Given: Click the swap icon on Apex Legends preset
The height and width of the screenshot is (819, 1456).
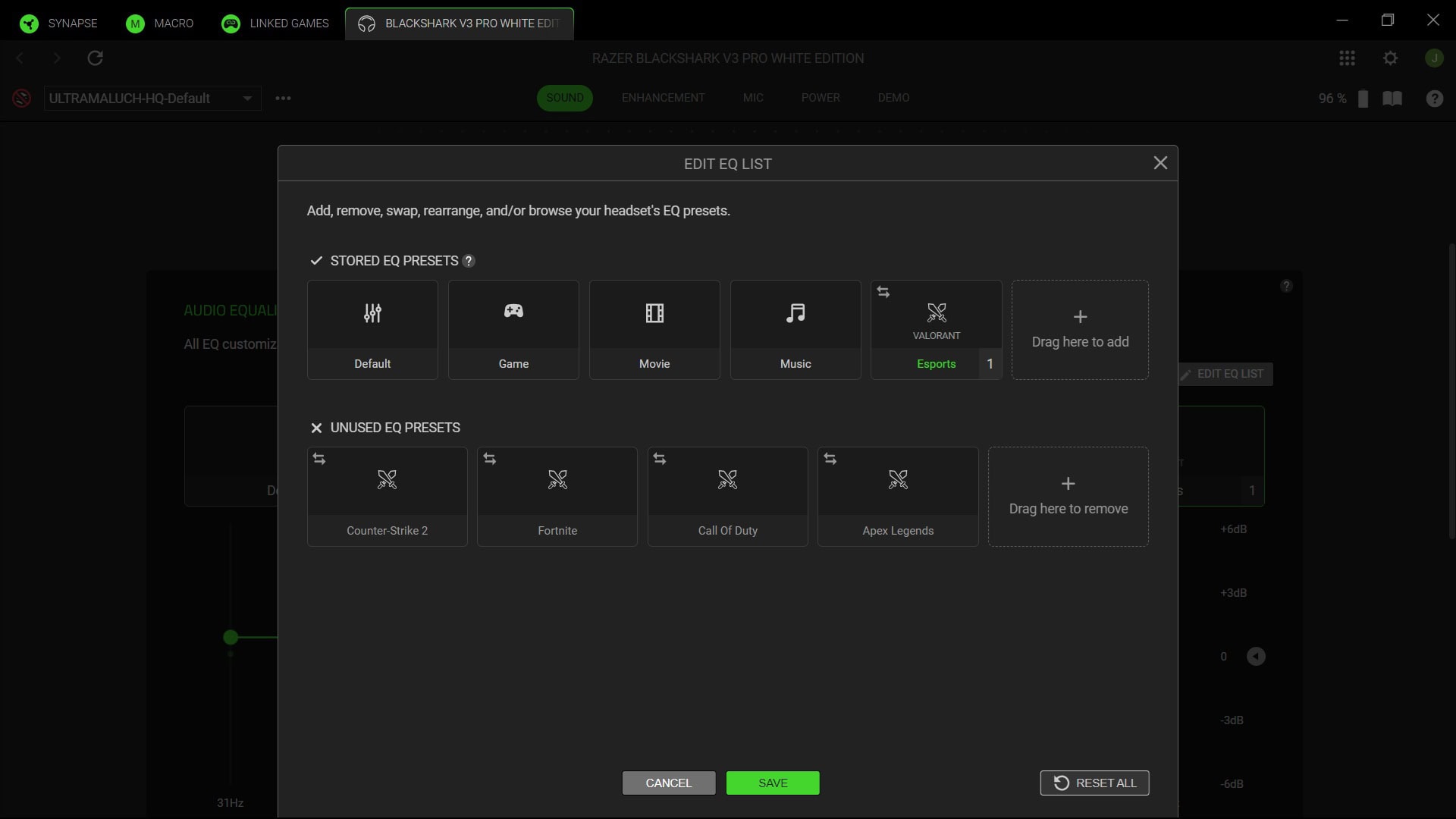Looking at the screenshot, I should (x=830, y=459).
